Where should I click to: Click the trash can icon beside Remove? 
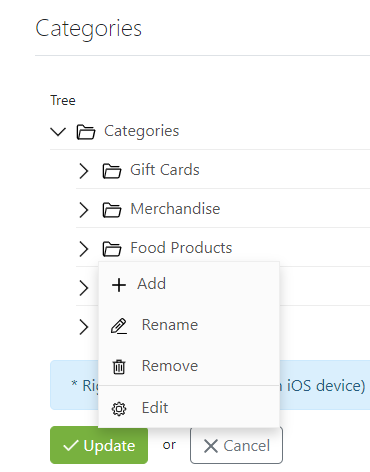[119, 367]
